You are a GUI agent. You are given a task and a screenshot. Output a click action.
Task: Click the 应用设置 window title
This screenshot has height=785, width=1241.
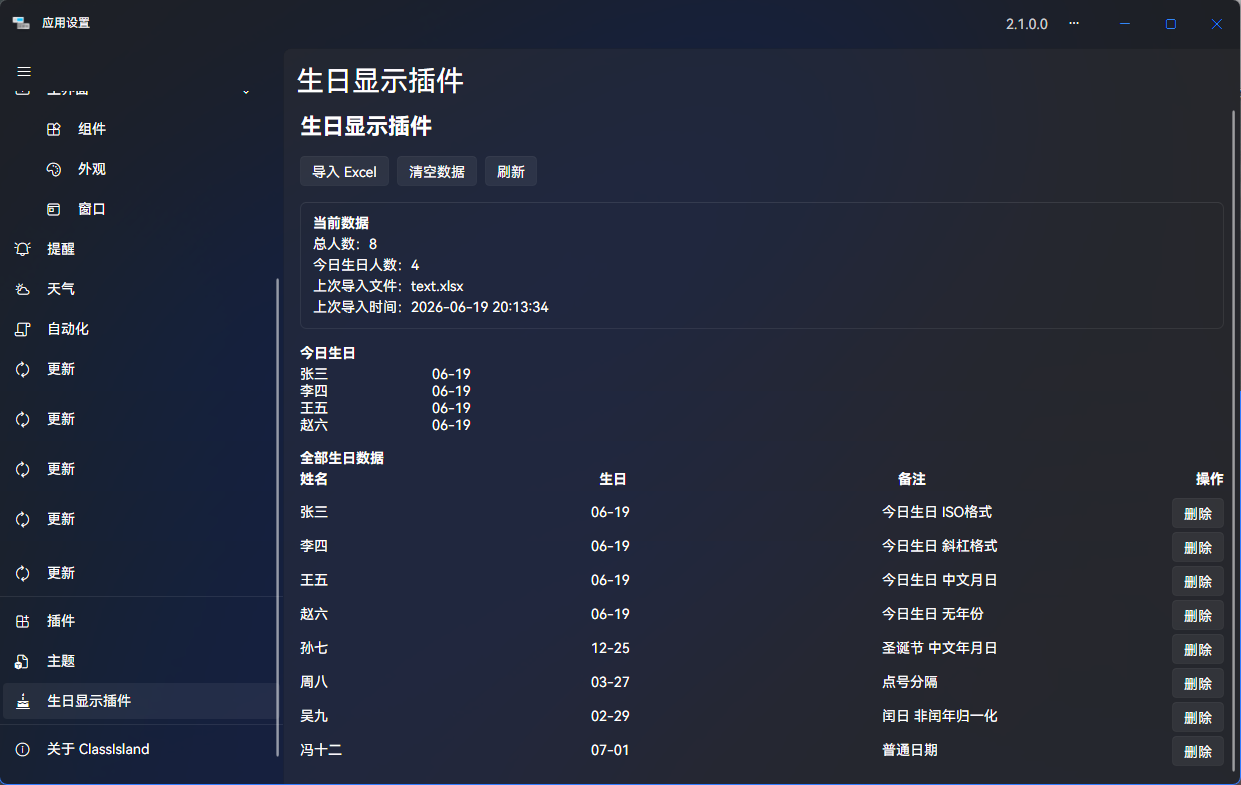click(x=66, y=23)
